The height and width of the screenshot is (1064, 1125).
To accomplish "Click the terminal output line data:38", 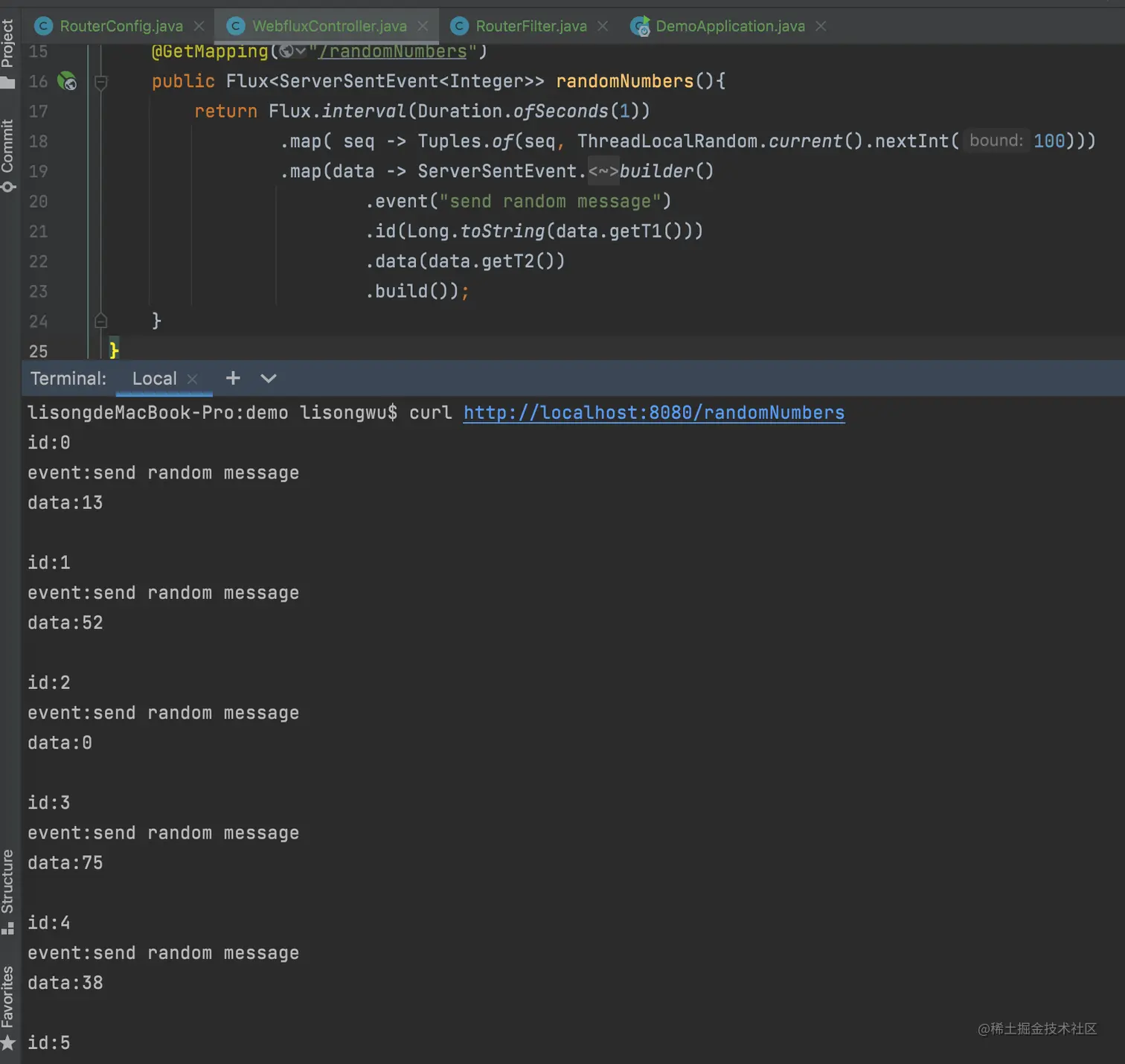I will pos(65,983).
